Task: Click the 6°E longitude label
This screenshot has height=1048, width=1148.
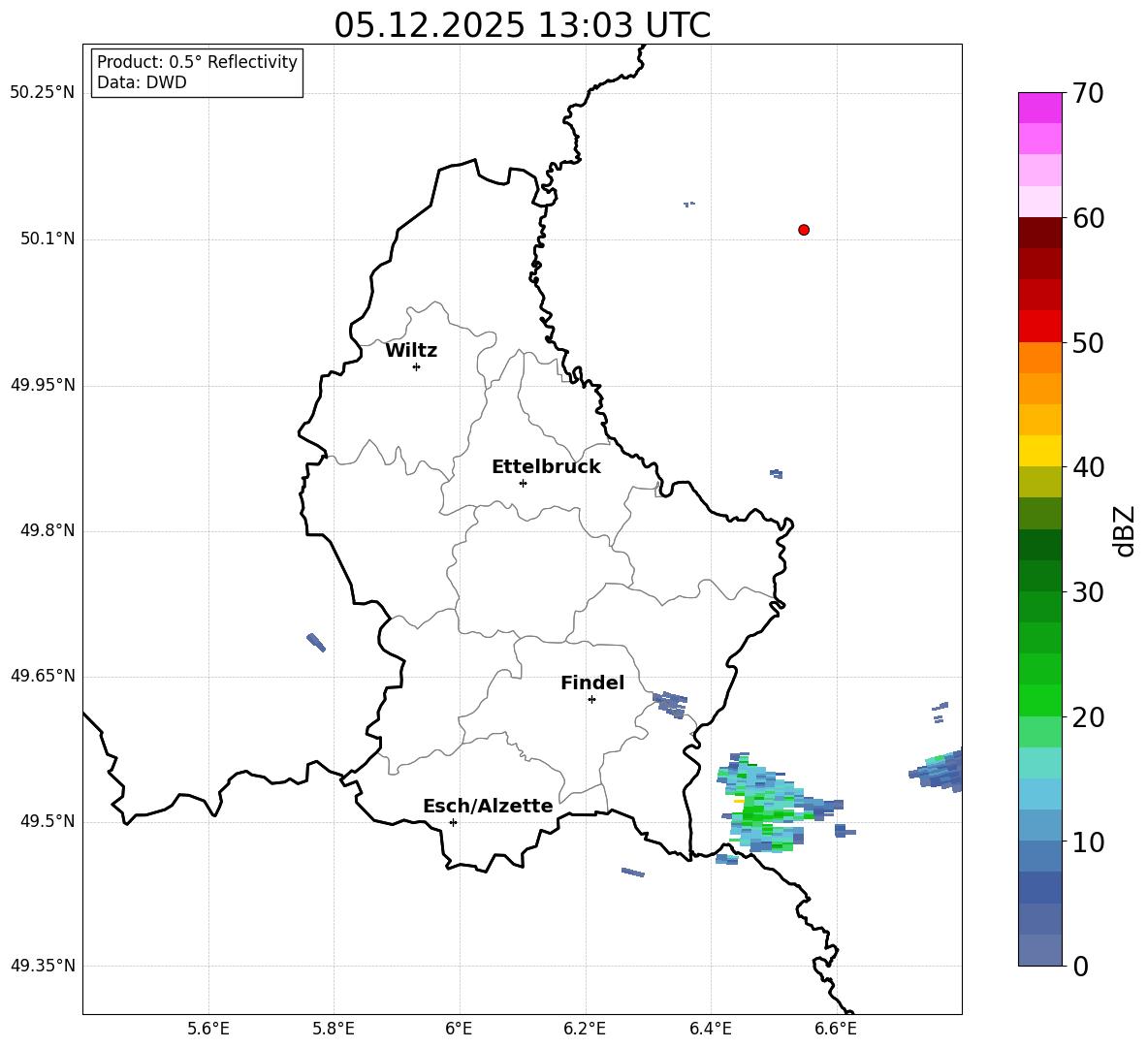Action: click(459, 1029)
